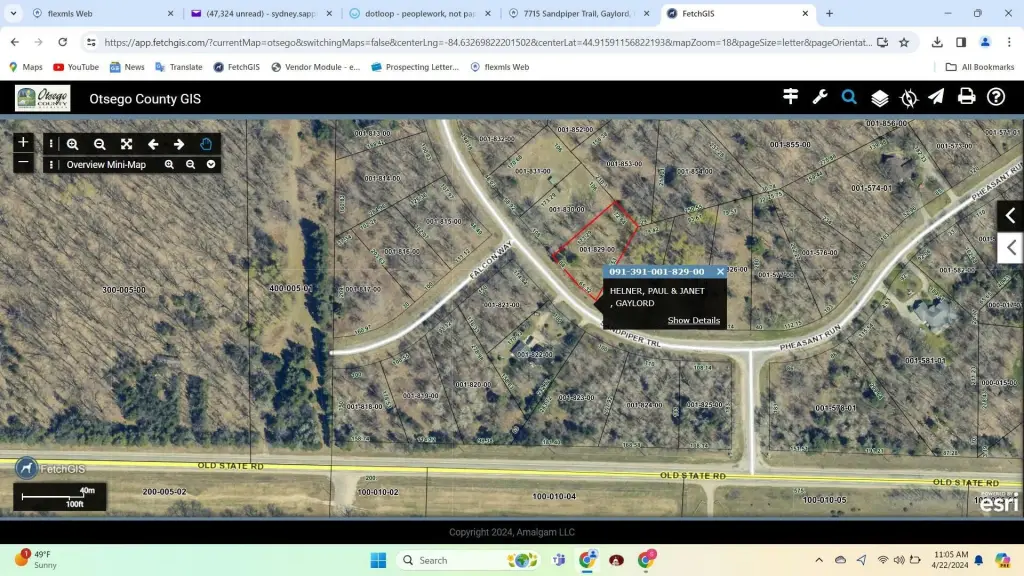Click the print map icon
The width and height of the screenshot is (1024, 576).
(x=966, y=97)
